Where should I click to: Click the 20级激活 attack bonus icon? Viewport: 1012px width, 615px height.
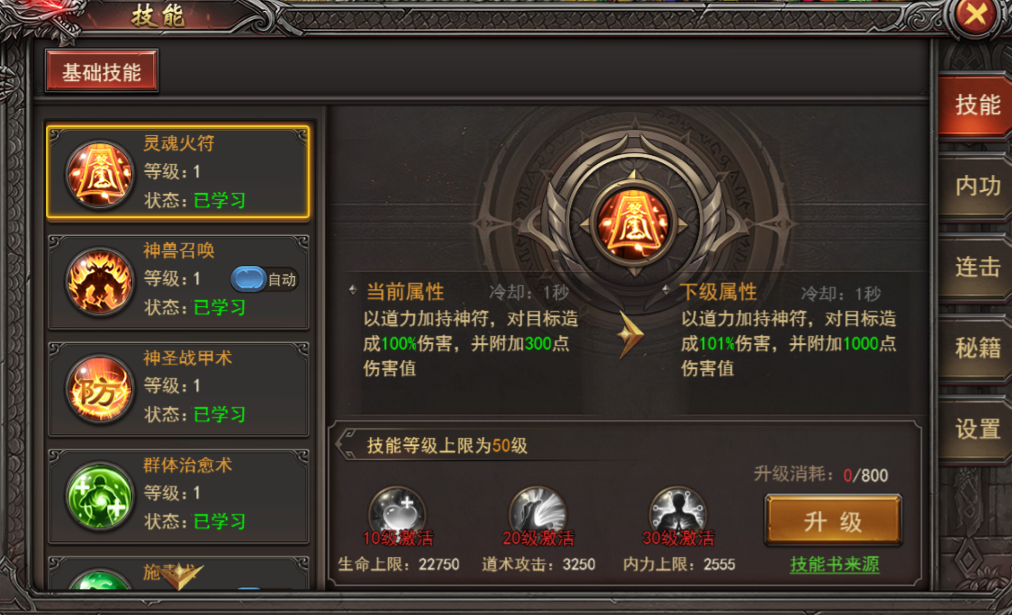tap(538, 514)
